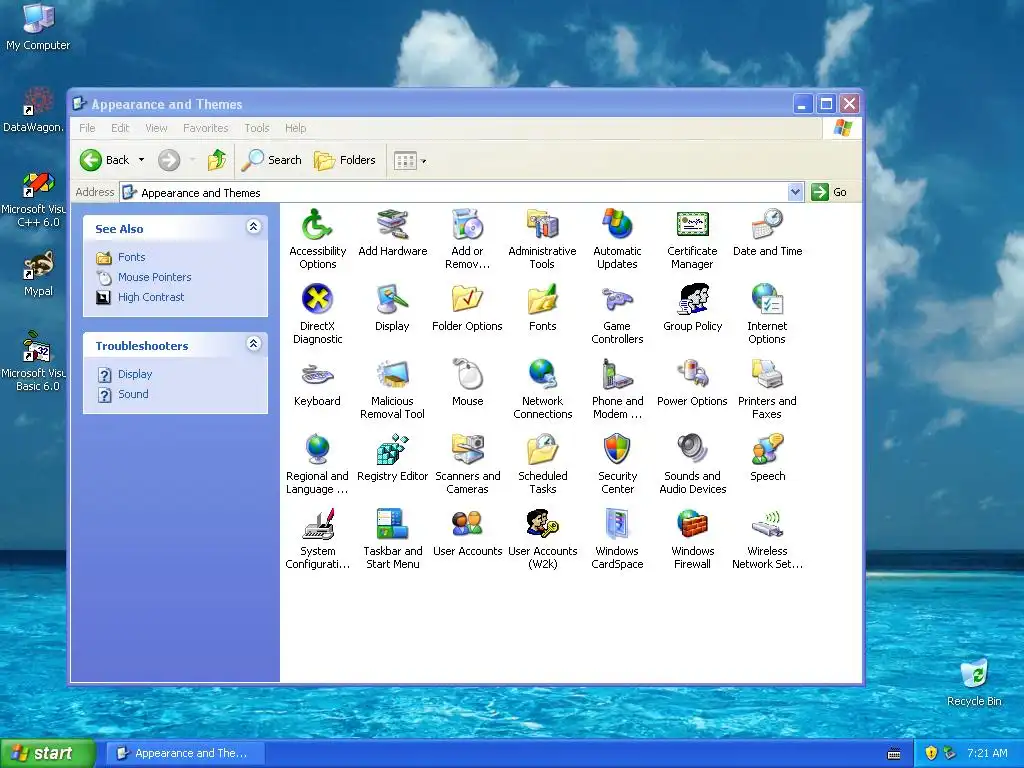The width and height of the screenshot is (1024, 768).
Task: Click the Address field text
Action: tap(200, 193)
